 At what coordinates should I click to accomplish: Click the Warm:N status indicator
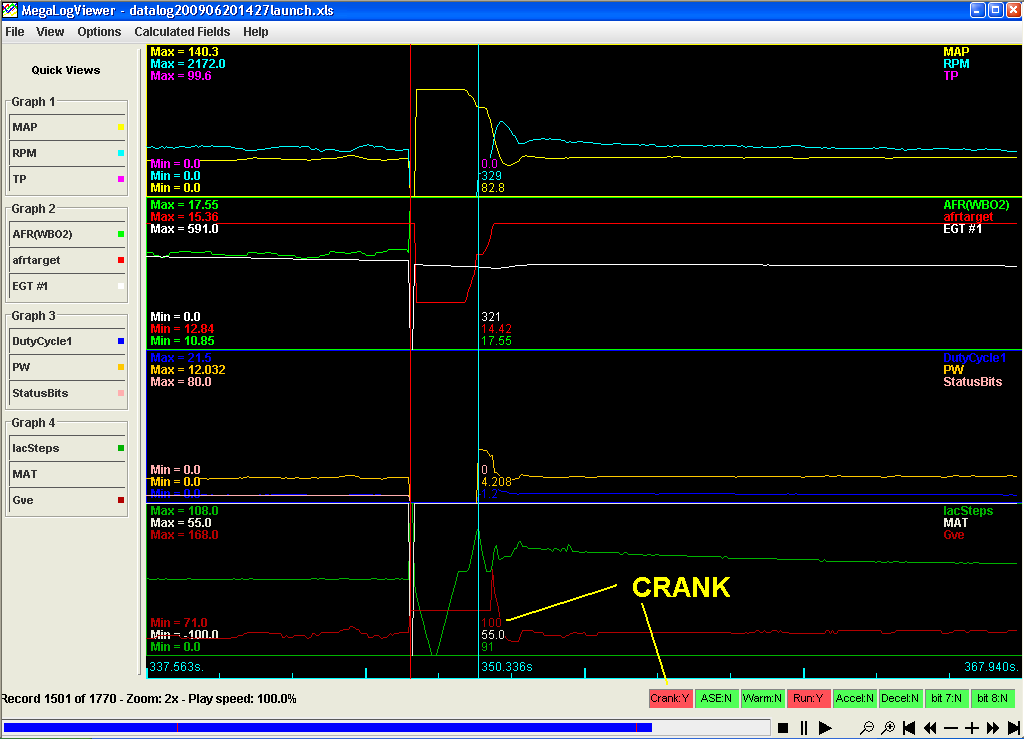tap(762, 698)
